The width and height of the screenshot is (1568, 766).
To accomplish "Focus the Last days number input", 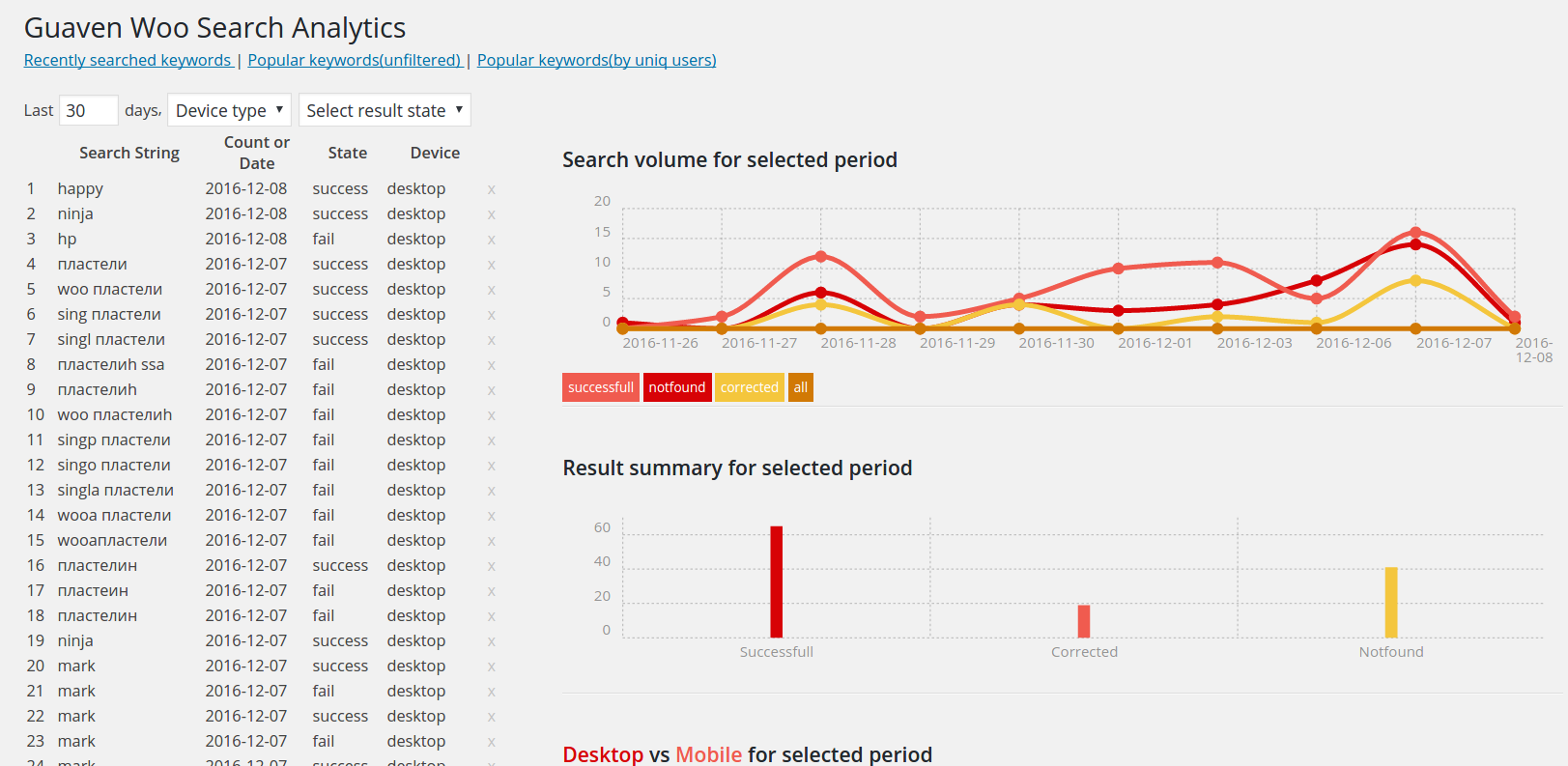I will (88, 110).
